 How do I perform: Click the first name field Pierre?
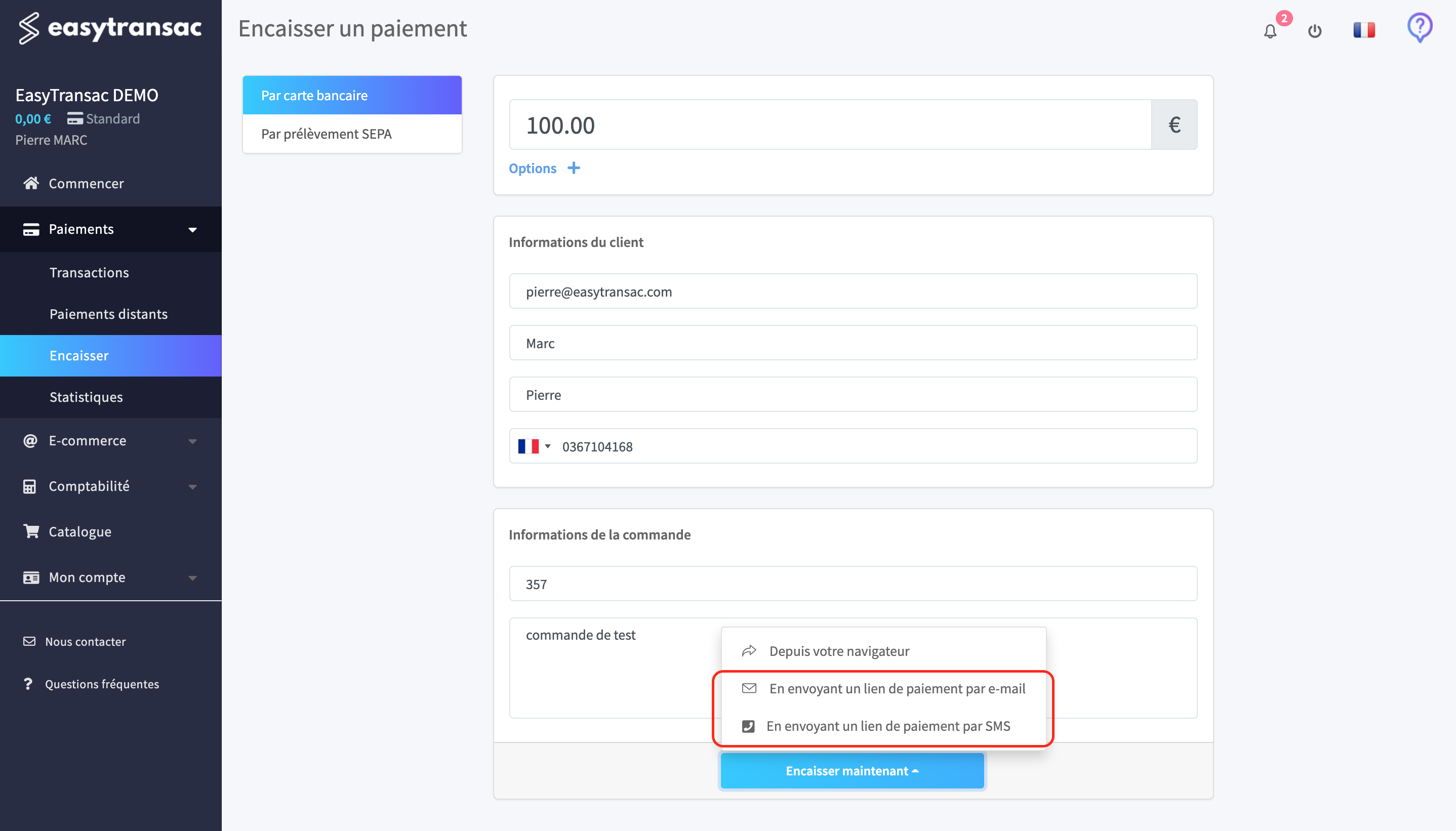[x=853, y=394]
